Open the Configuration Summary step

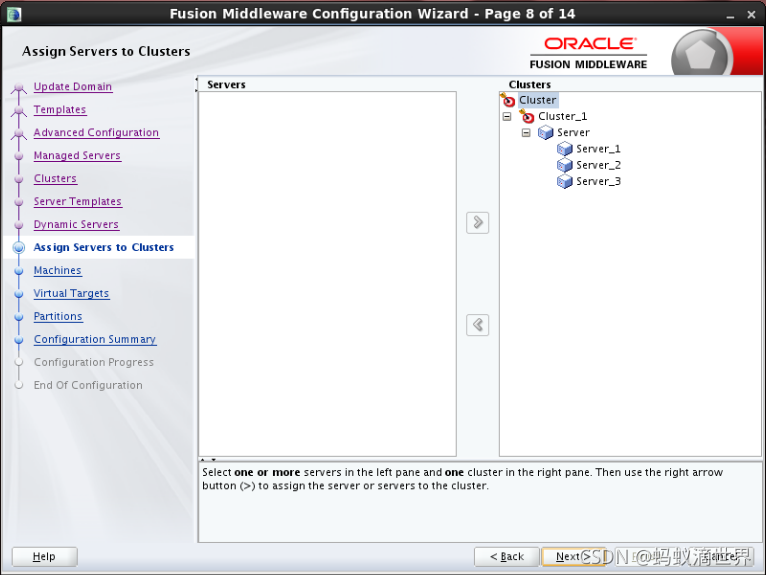[x=95, y=339]
